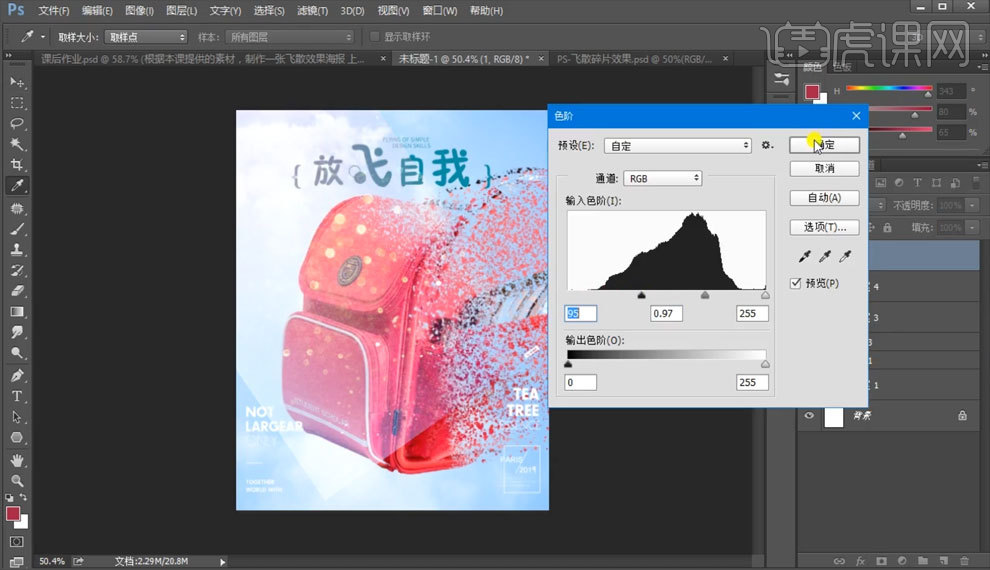This screenshot has width=990, height=570.
Task: Select the Lasso tool
Action: [17, 124]
